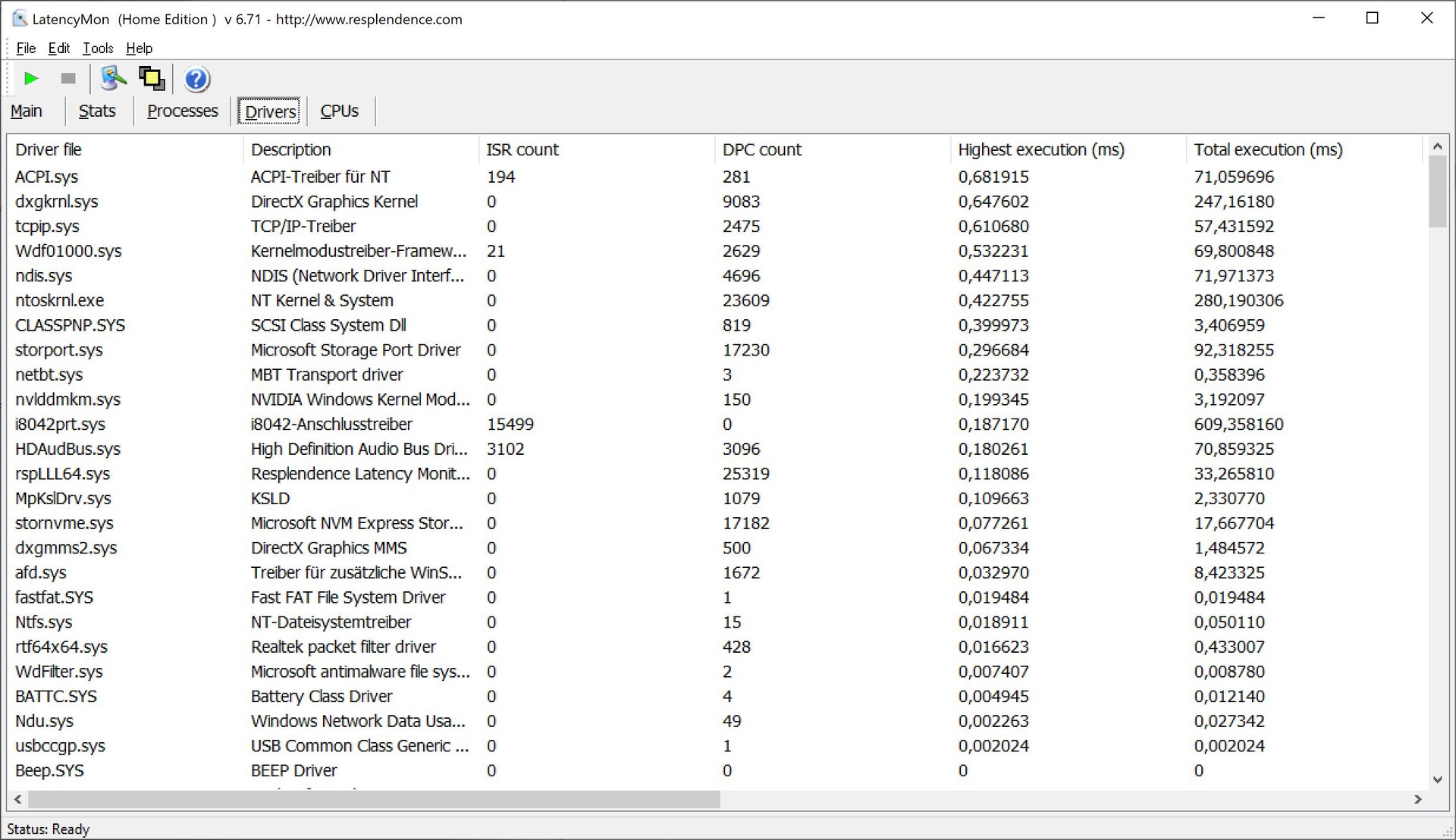Open the File menu
The width and height of the screenshot is (1456, 840).
pos(26,49)
